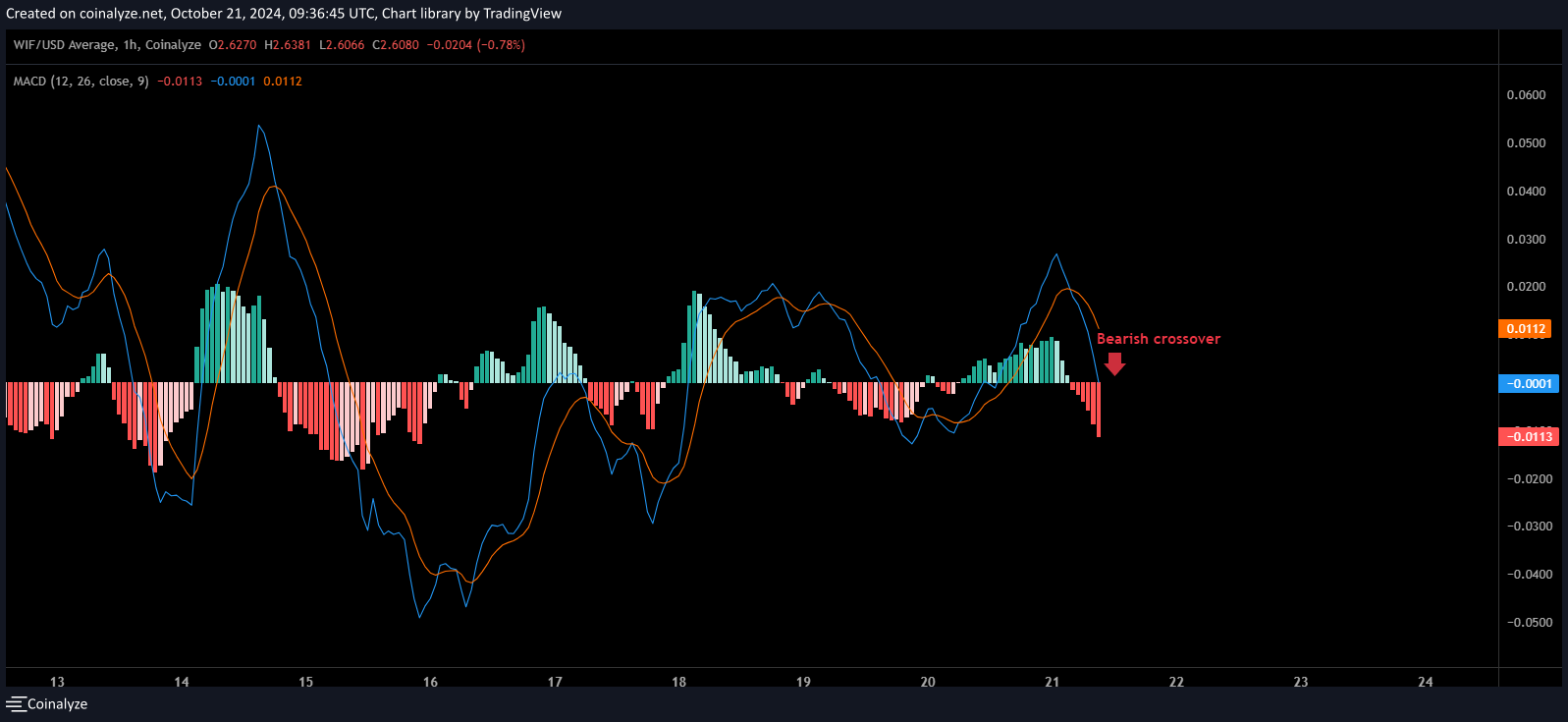Click the orange 0.0112 price scale label
Screen dimensions: 1568x722
1526,329
